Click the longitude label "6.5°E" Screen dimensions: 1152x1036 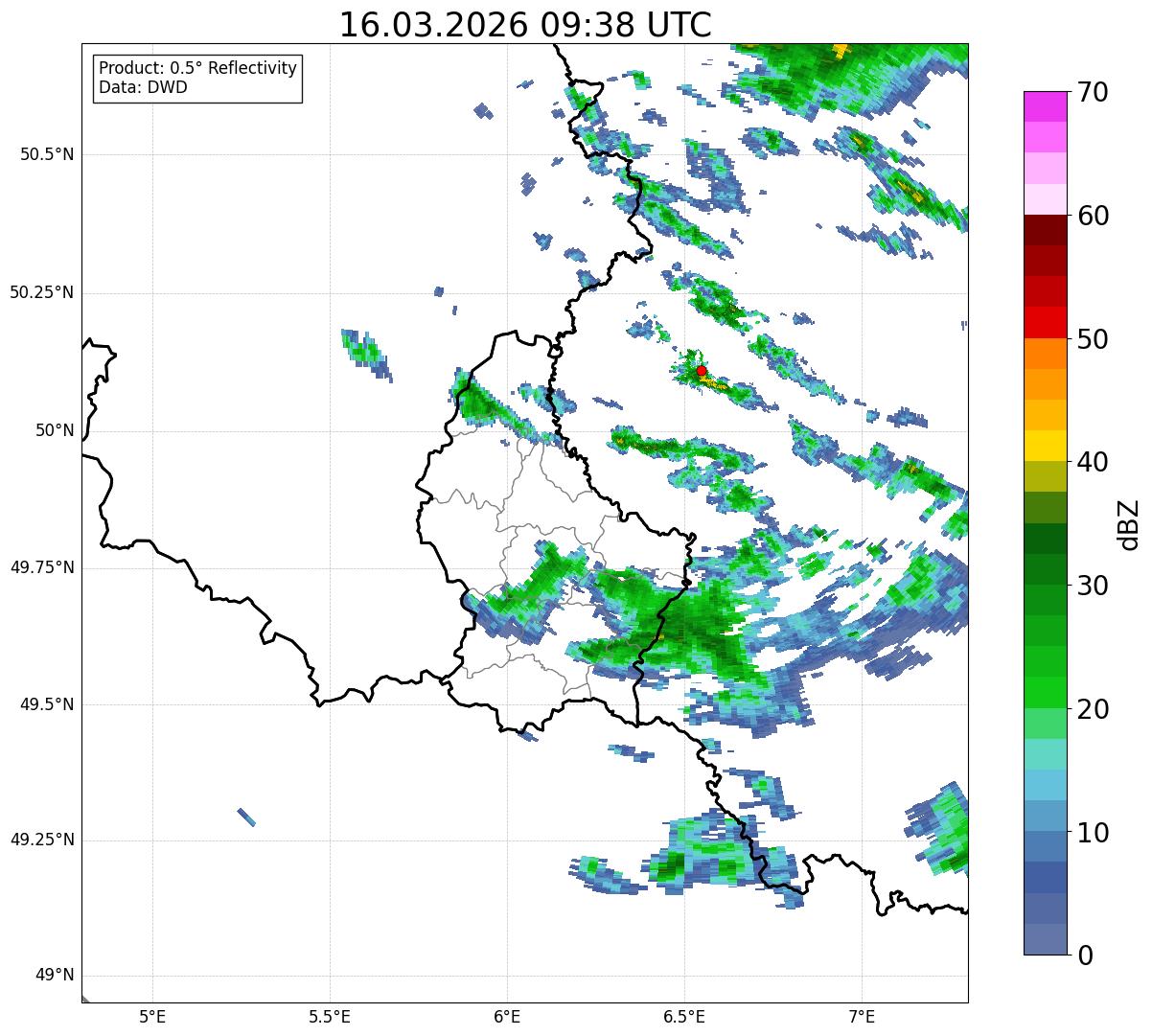pyautogui.click(x=684, y=1017)
